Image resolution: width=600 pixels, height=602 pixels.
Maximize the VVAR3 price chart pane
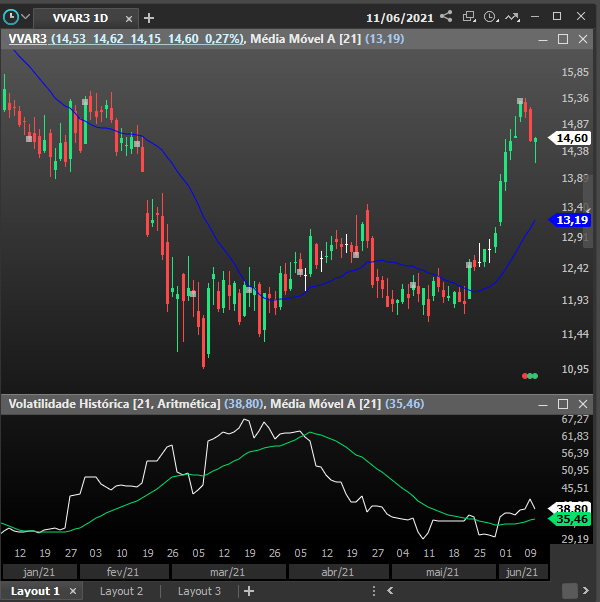pos(563,39)
